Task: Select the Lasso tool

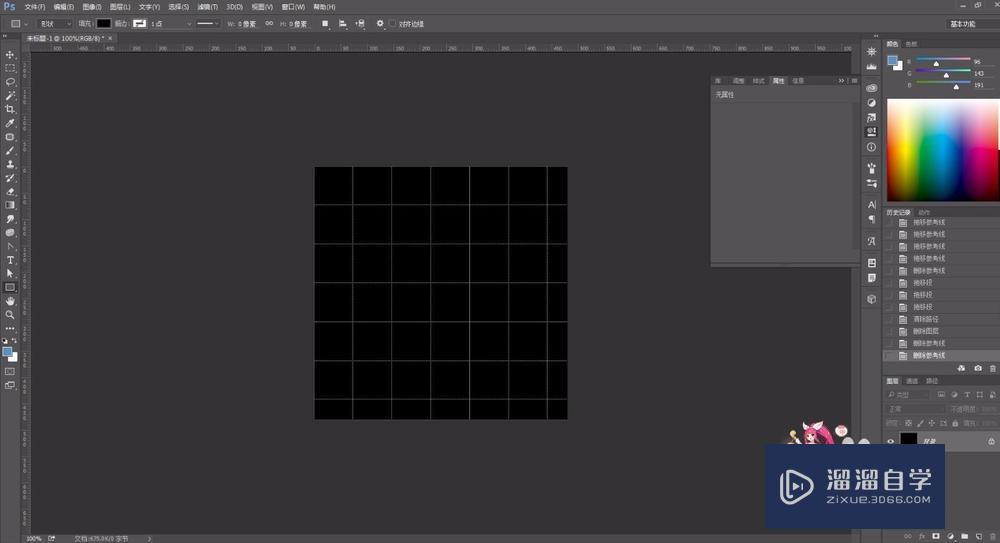Action: pyautogui.click(x=10, y=82)
